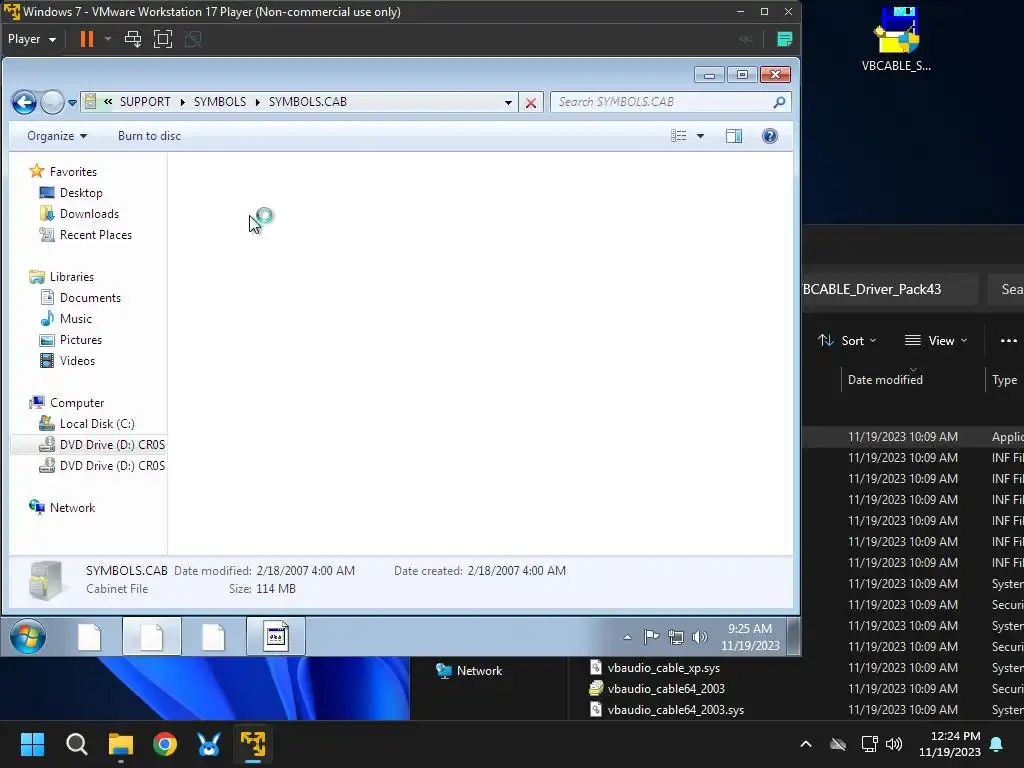Change your view using the view icon
The image size is (1024, 768).
click(679, 136)
